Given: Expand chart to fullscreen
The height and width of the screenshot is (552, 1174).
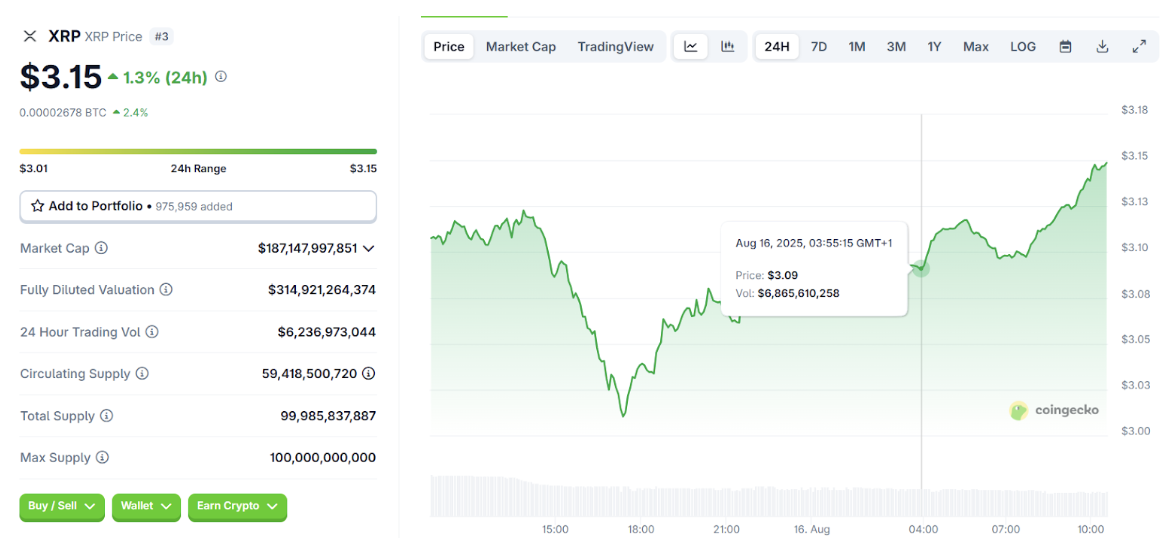Looking at the screenshot, I should click(1139, 46).
